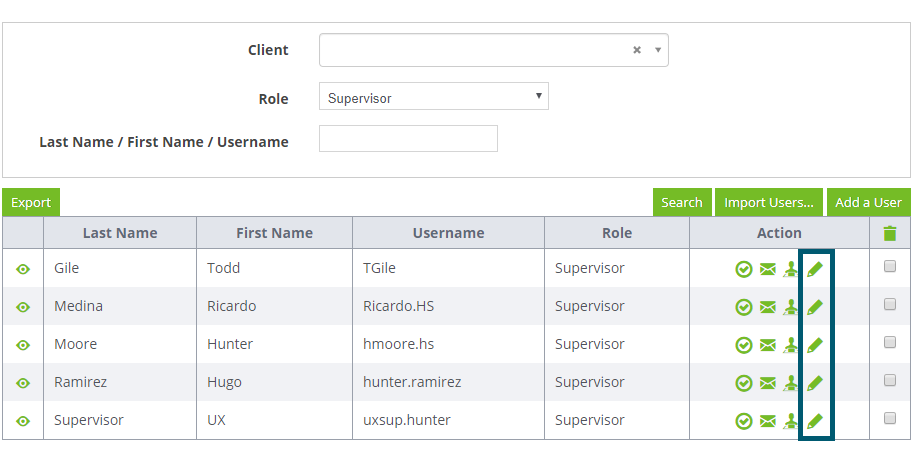Image resolution: width=919 pixels, height=451 pixels.
Task: Open Import Users dialog
Action: 769,202
